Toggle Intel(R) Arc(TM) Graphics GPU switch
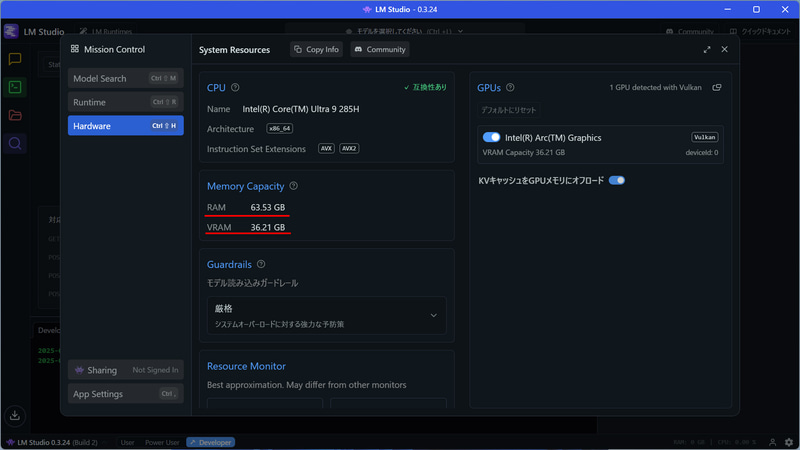This screenshot has width=800, height=450. pyautogui.click(x=491, y=137)
